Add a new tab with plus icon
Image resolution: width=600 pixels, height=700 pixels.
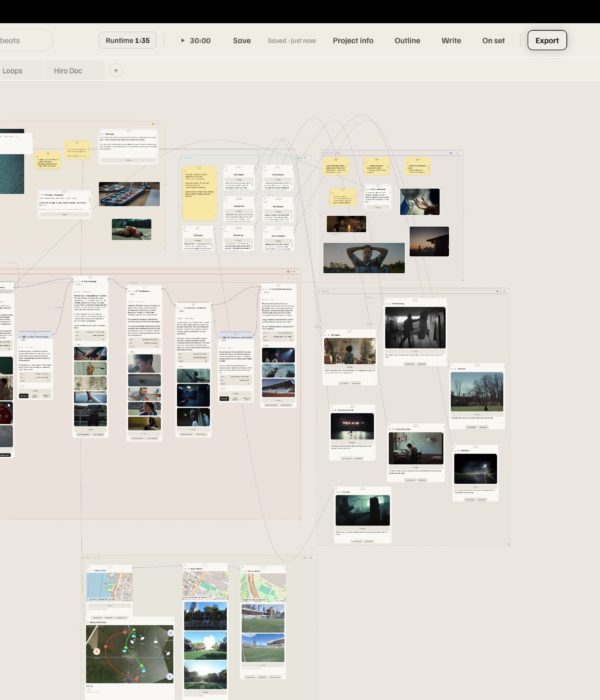tap(116, 71)
